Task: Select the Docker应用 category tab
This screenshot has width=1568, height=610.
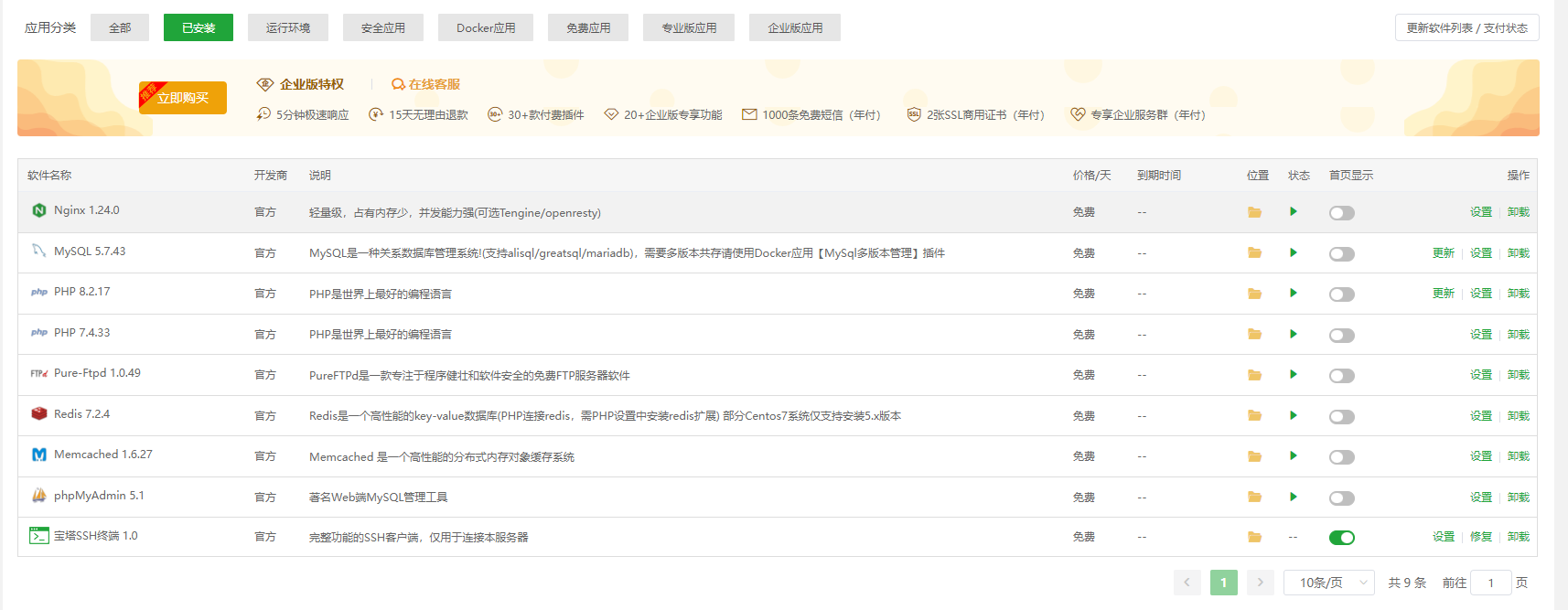Action: coord(486,27)
